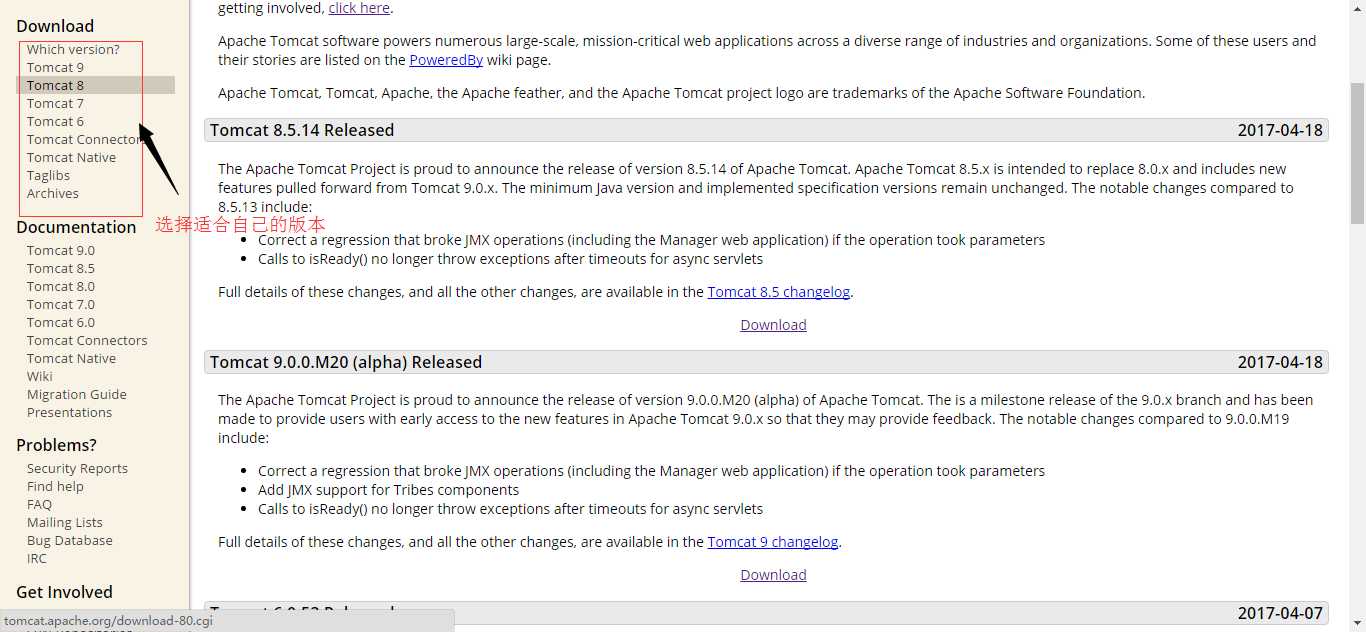Go to the Security Reports page
Viewport: 1366px width, 632px height.
[77, 468]
